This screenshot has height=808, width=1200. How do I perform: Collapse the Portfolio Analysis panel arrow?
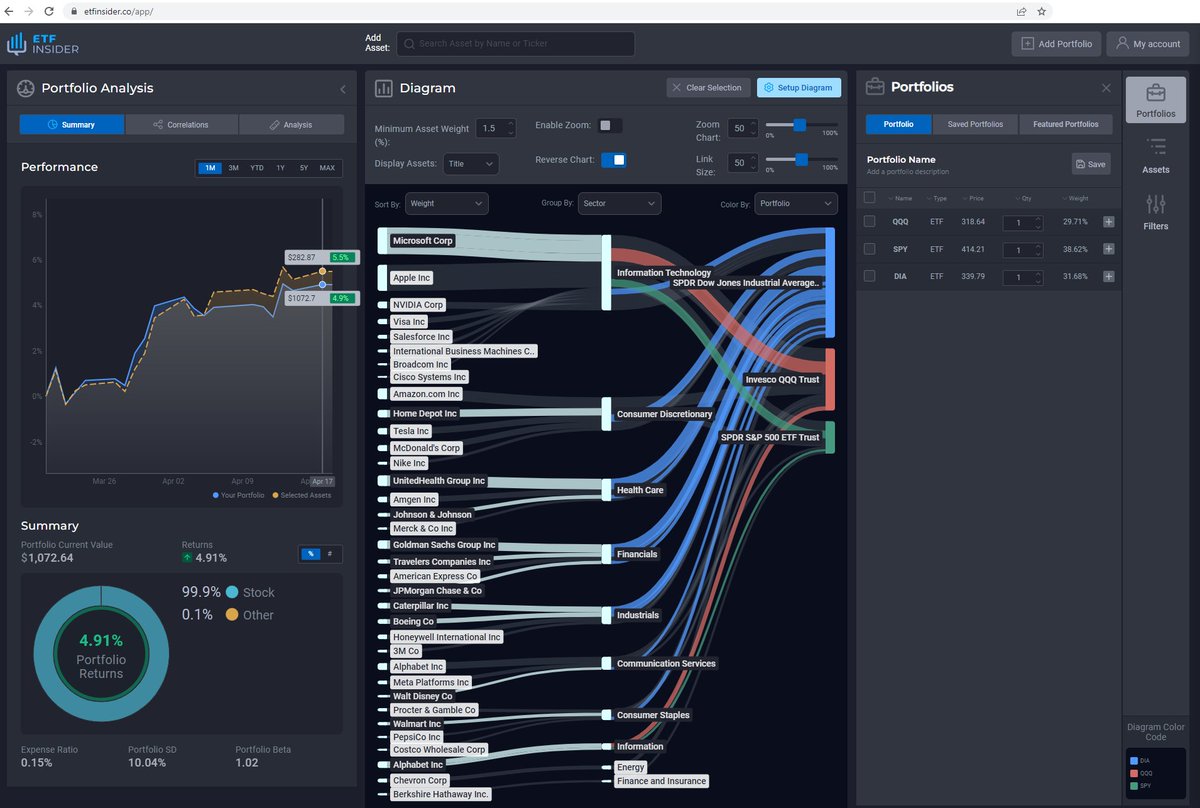tap(343, 89)
